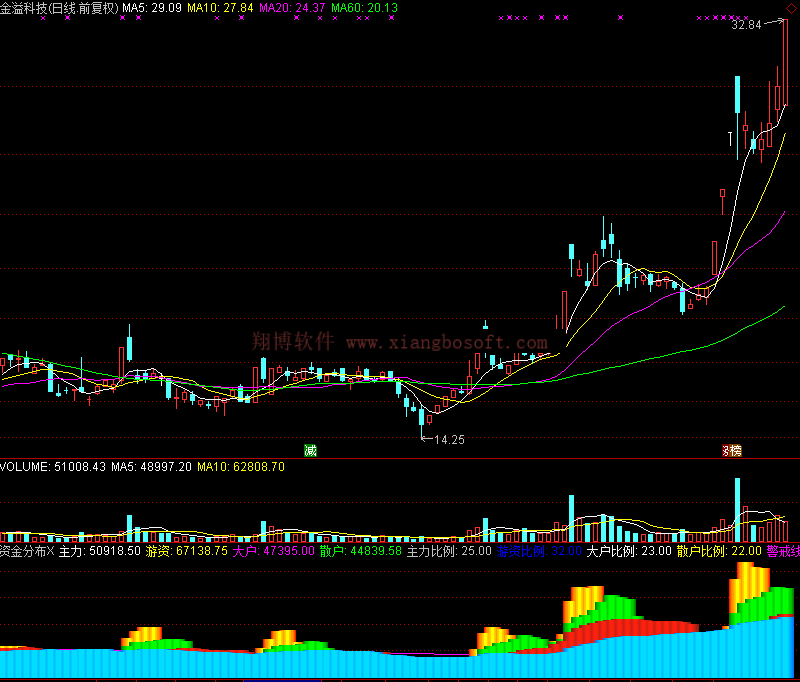Click the green 减 marker below the chart
This screenshot has height=682, width=800.
310,450
